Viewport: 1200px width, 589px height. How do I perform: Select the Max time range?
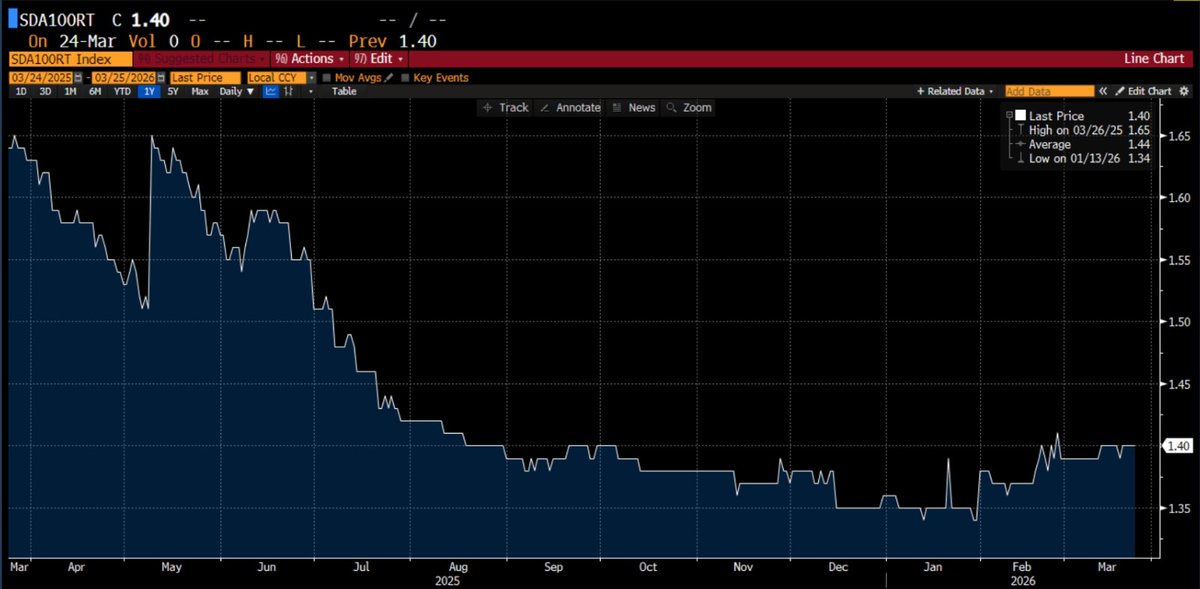click(200, 91)
